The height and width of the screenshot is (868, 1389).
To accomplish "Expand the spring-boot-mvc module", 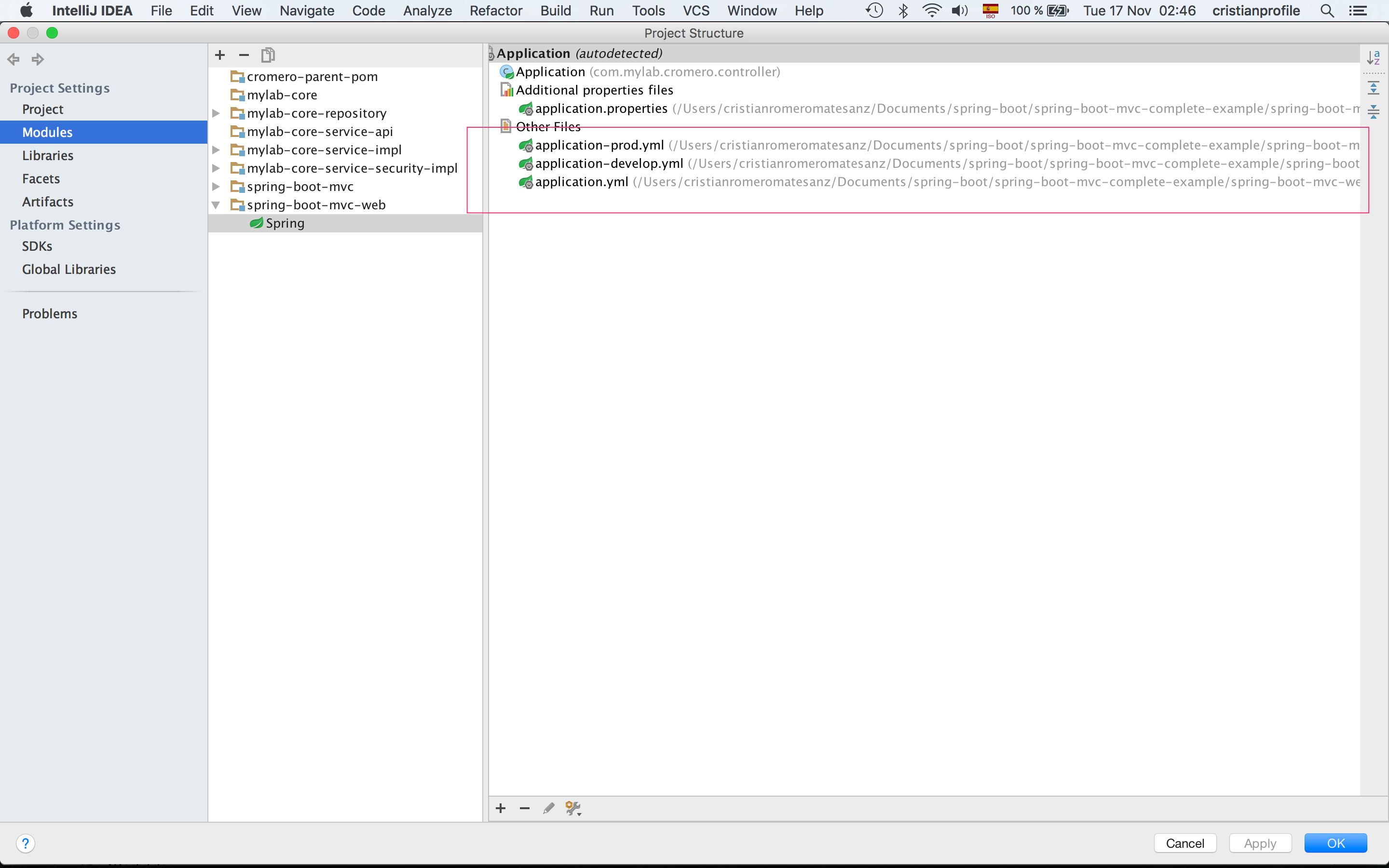I will [x=216, y=187].
